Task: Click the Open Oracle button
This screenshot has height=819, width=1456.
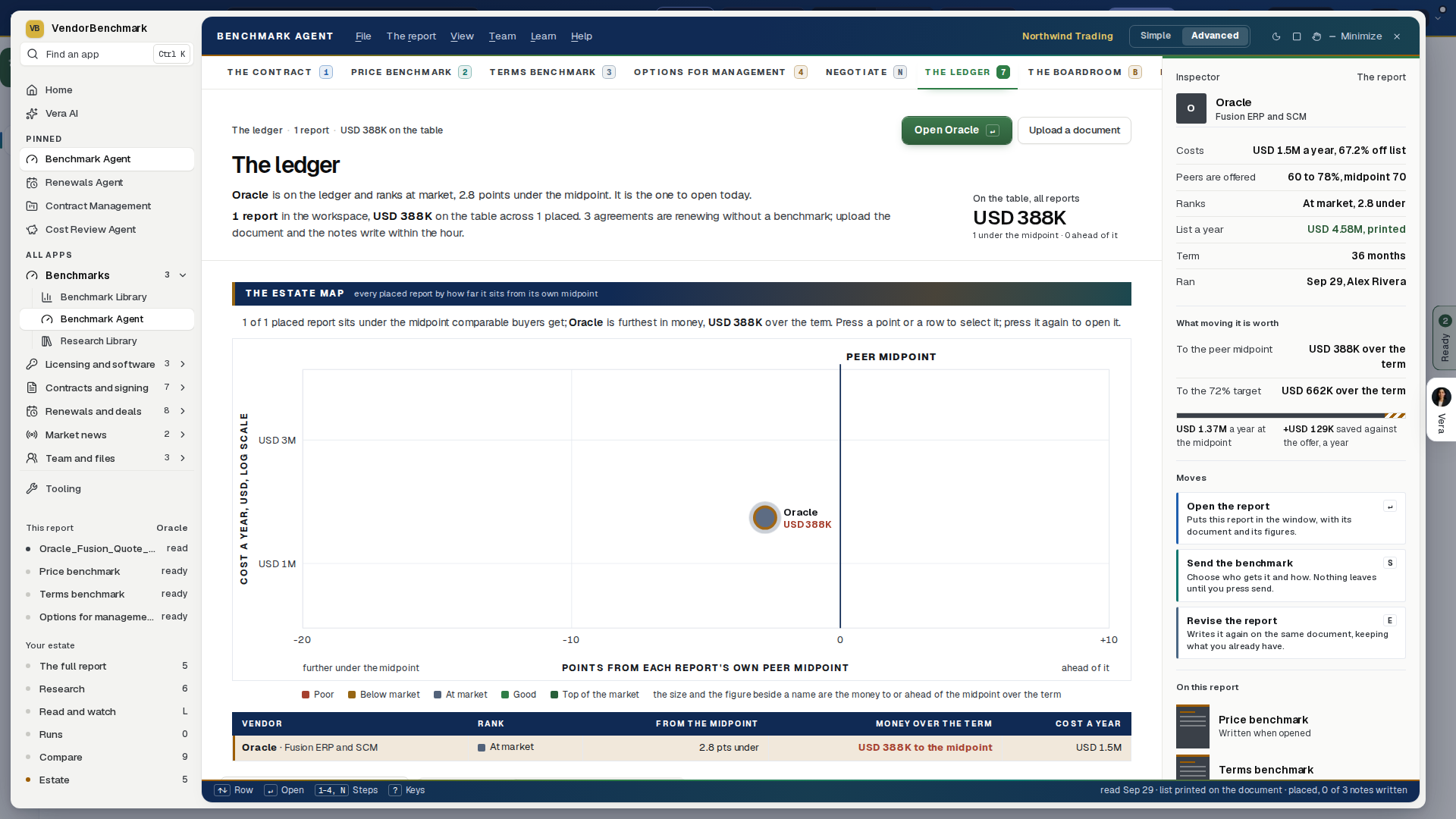Action: click(956, 130)
